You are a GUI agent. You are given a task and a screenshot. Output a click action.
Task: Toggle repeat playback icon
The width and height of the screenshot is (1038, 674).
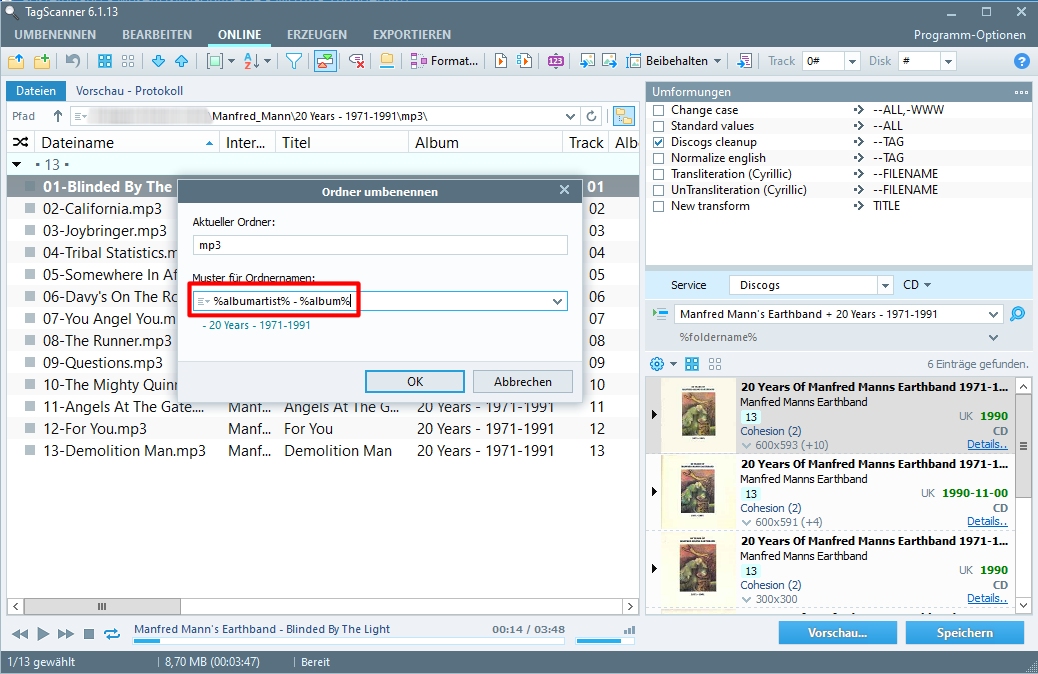pos(112,634)
